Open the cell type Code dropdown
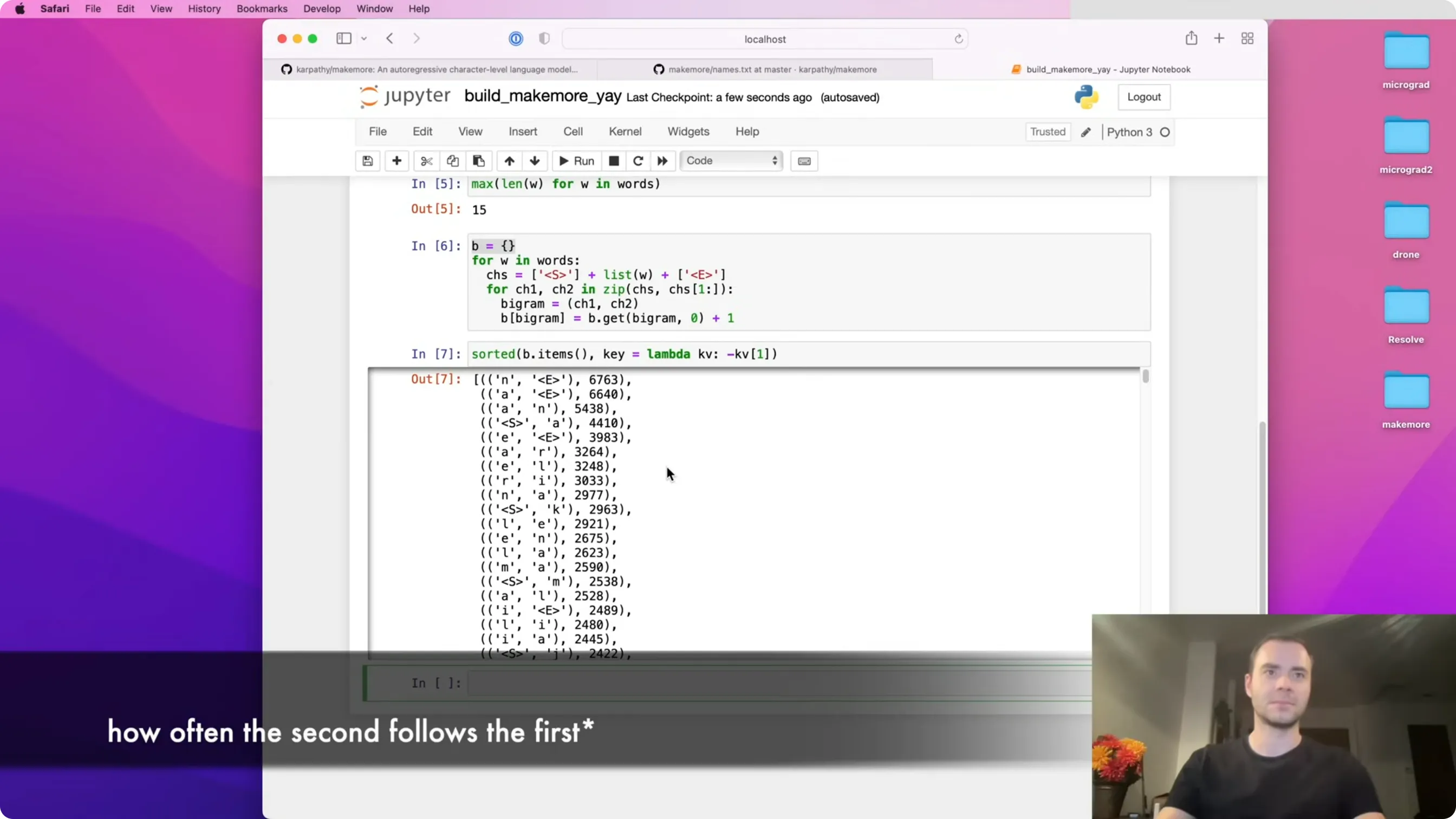Viewport: 1456px width, 819px height. point(731,161)
